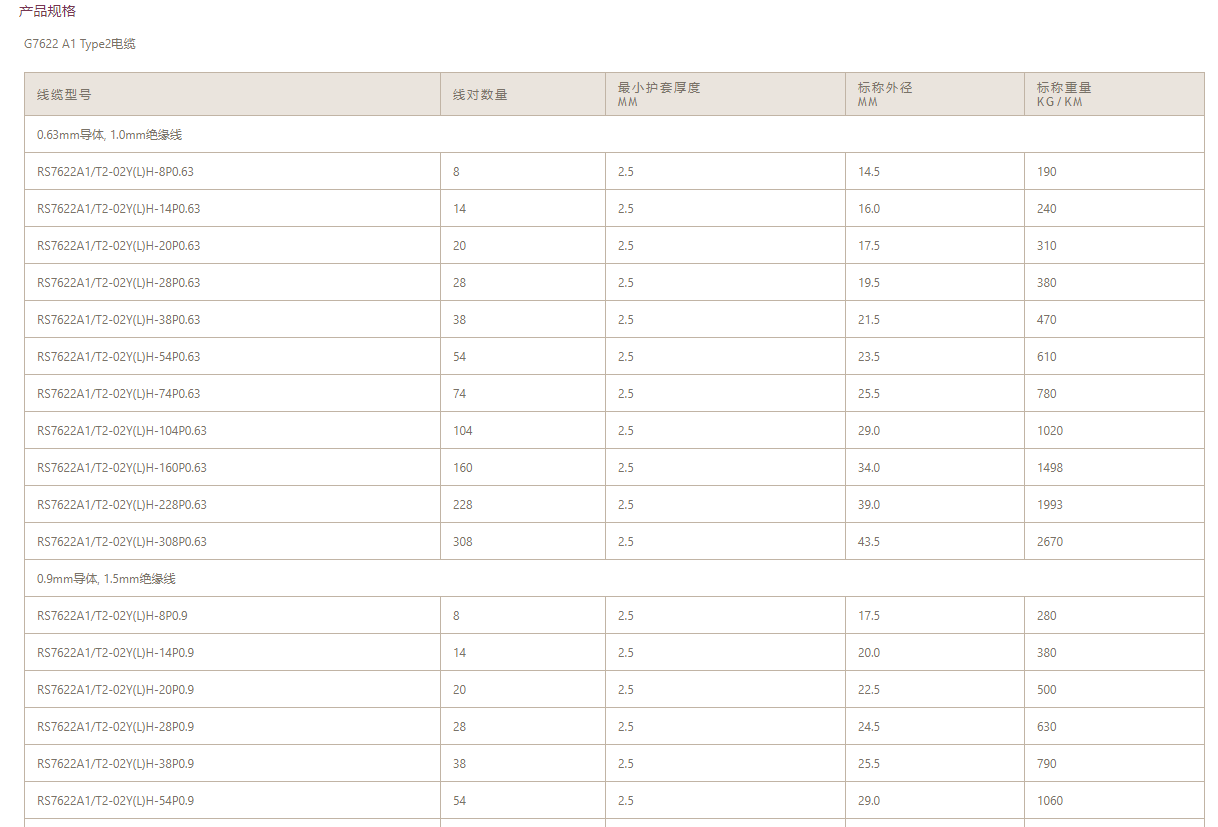This screenshot has width=1218, height=827.
Task: Select the 0.63mm导体, 1.0mm绝缘线 group row
Action: point(109,134)
